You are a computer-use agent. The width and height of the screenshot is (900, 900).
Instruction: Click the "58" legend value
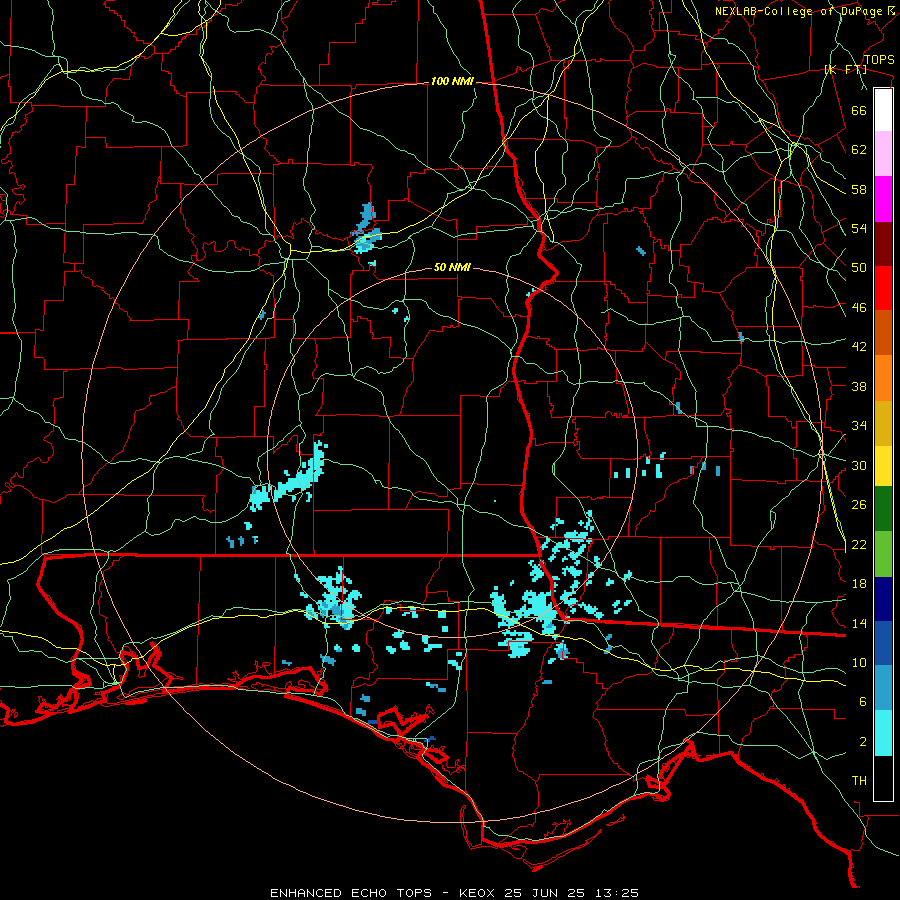pyautogui.click(x=859, y=189)
